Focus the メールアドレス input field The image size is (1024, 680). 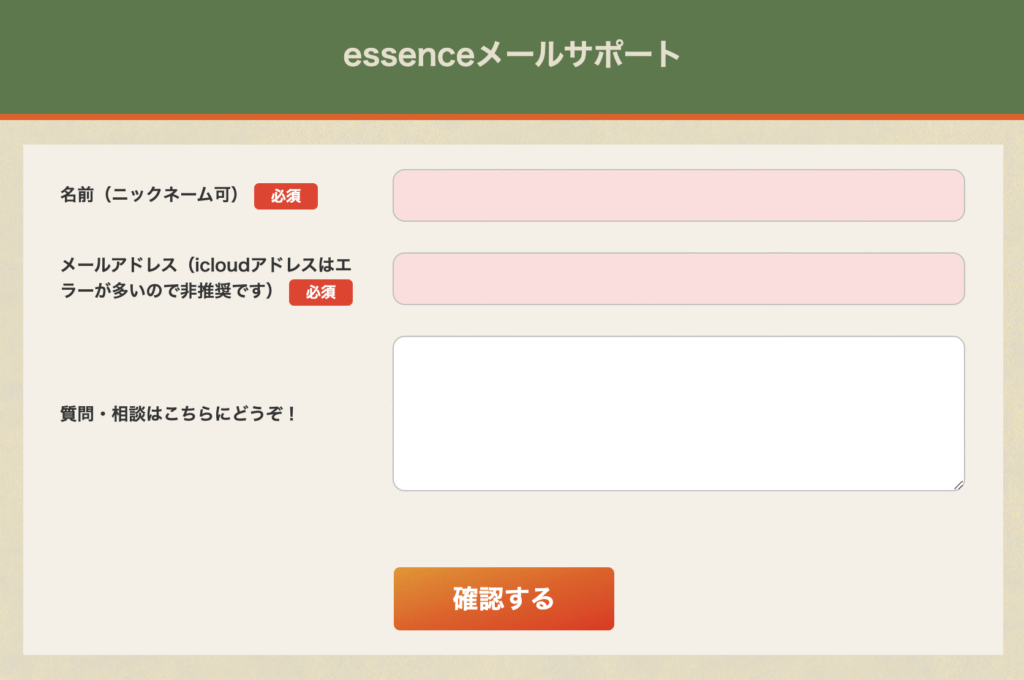679,279
